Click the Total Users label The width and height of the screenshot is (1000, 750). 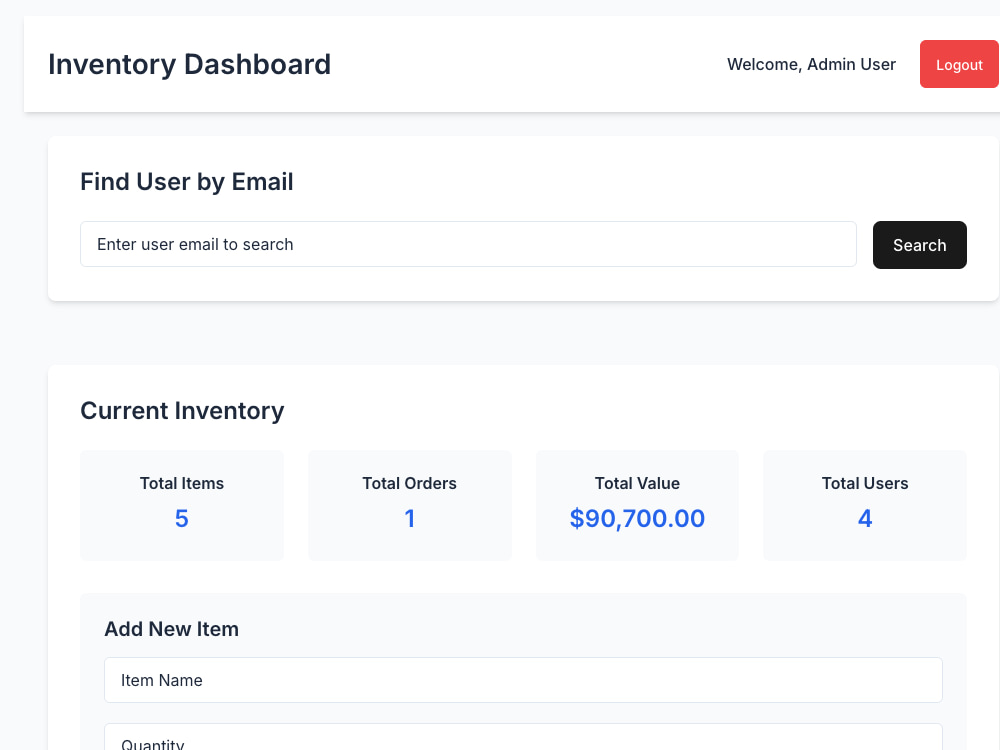pyautogui.click(x=865, y=483)
